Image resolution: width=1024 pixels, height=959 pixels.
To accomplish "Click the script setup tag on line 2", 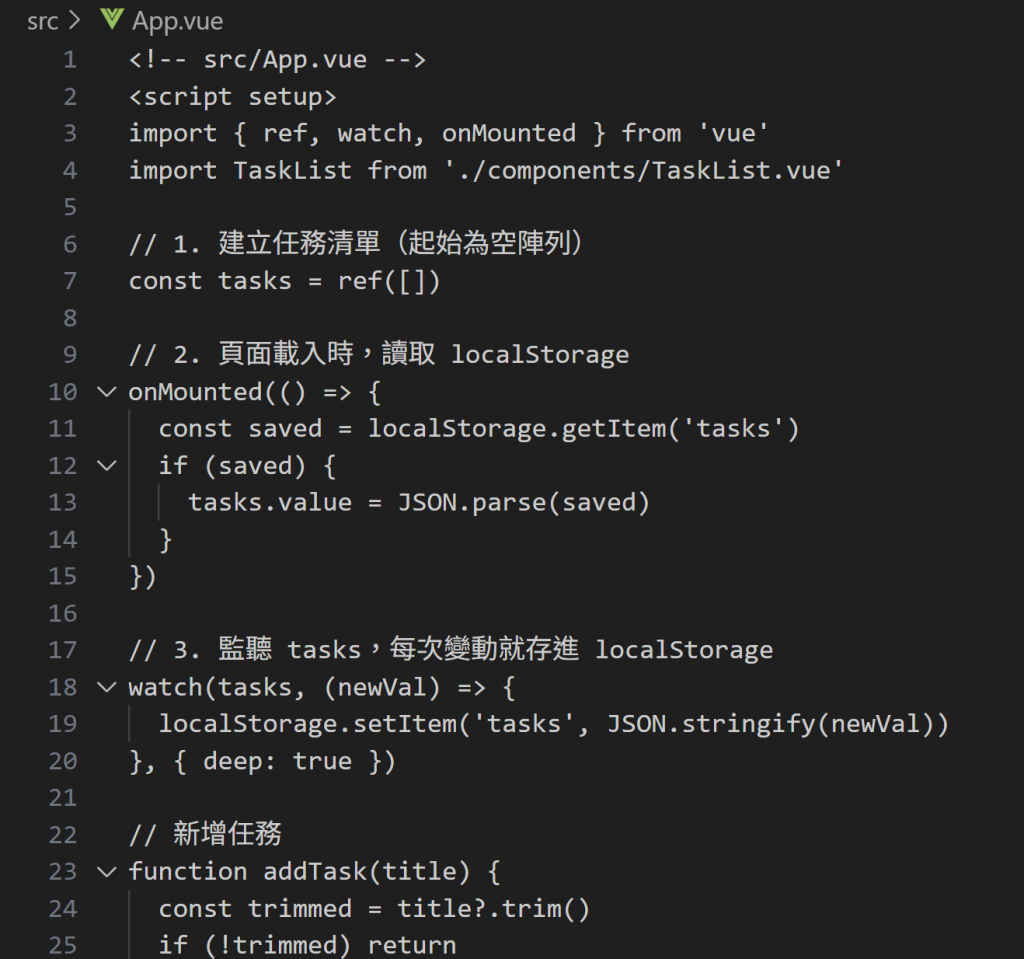I will coord(232,97).
